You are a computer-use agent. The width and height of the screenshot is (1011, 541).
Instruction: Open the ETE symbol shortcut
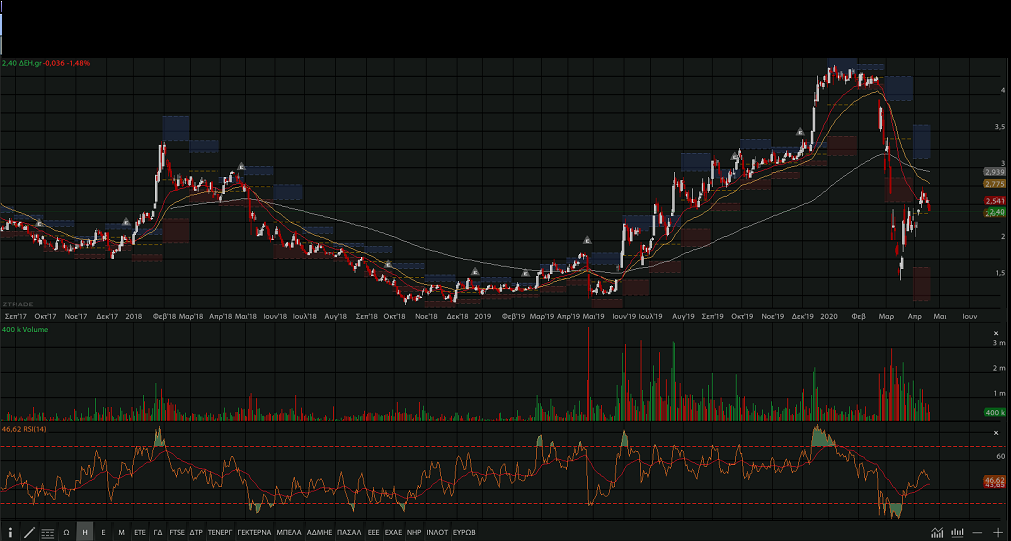coord(140,532)
